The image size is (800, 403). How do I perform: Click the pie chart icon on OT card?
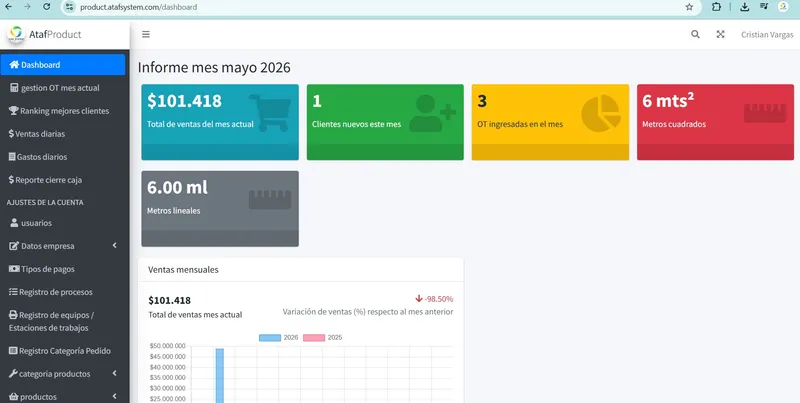click(601, 113)
